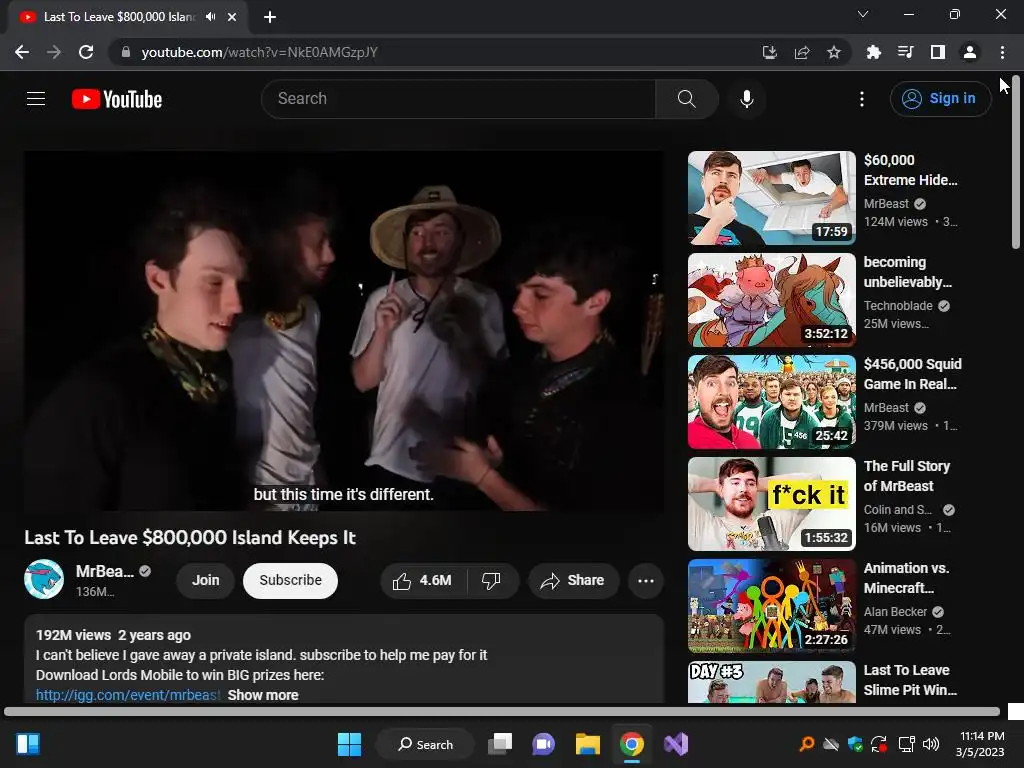Open The Full Story of MrBeast thumbnail
The height and width of the screenshot is (768, 1024).
tap(771, 504)
